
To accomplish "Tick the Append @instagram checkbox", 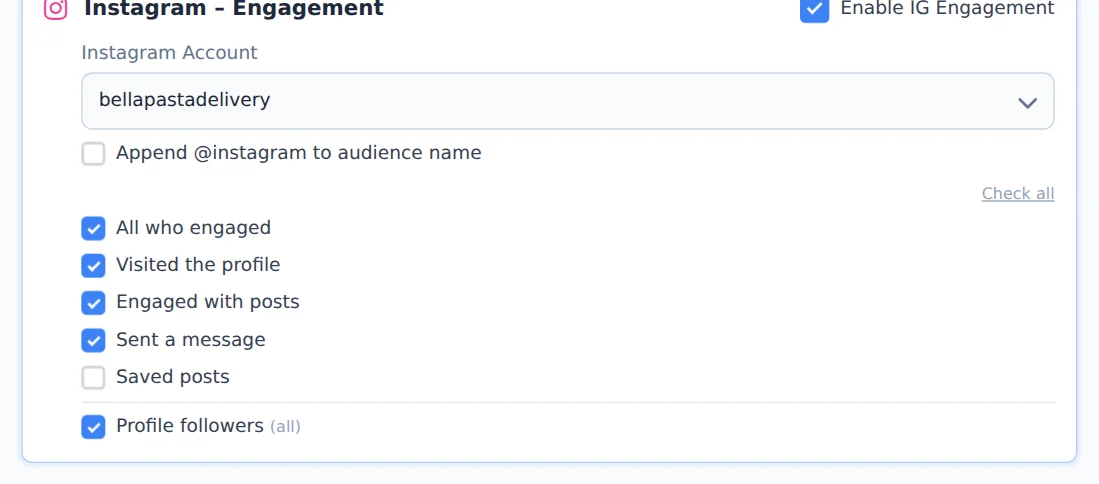I will click(93, 153).
